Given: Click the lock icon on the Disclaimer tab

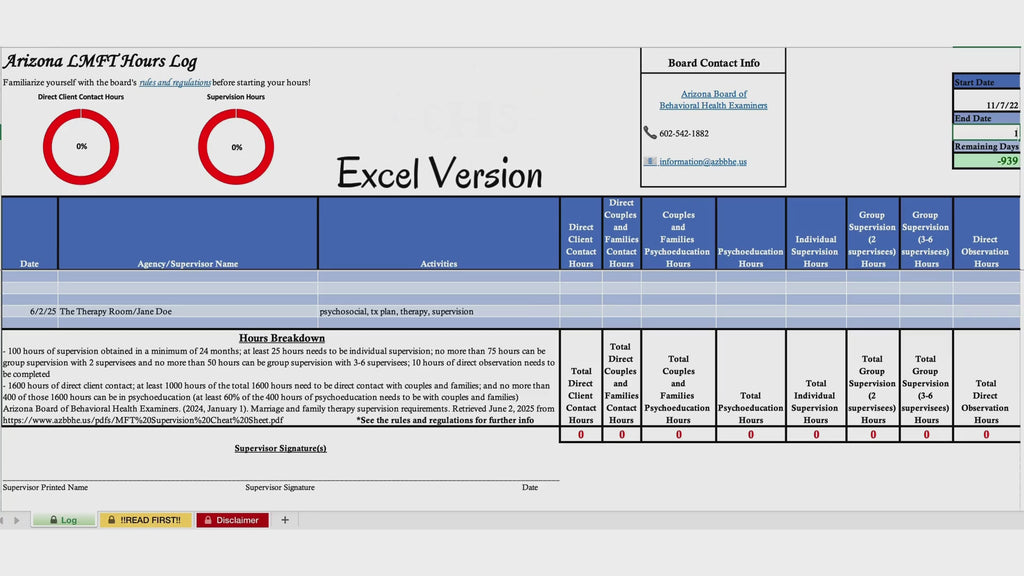Looking at the screenshot, I should 208,520.
